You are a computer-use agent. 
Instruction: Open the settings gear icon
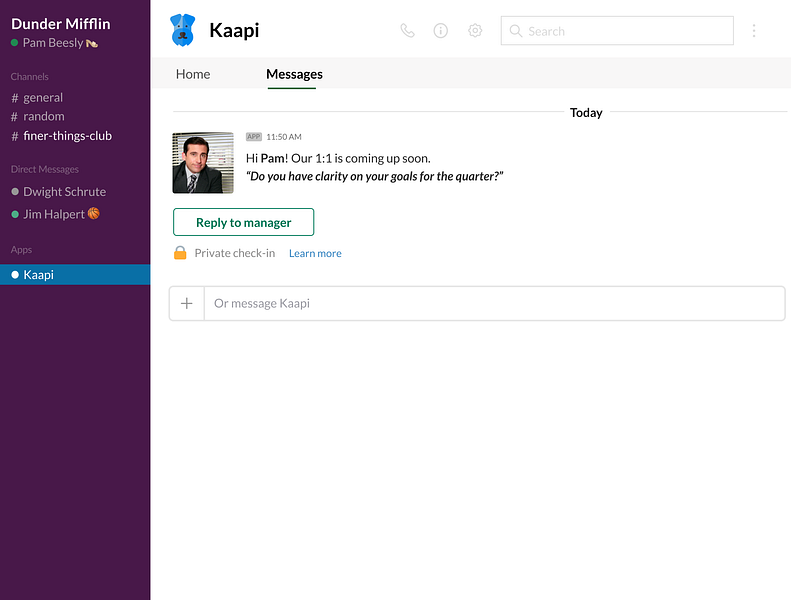pos(475,31)
